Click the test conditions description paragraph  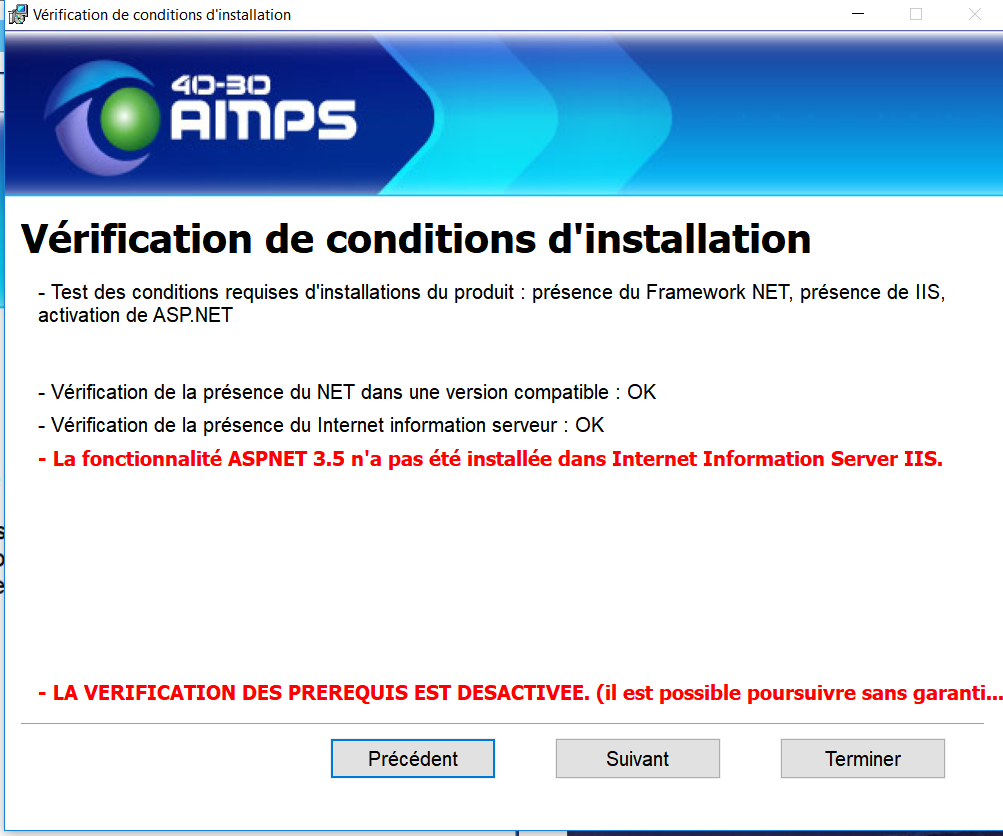[490, 304]
